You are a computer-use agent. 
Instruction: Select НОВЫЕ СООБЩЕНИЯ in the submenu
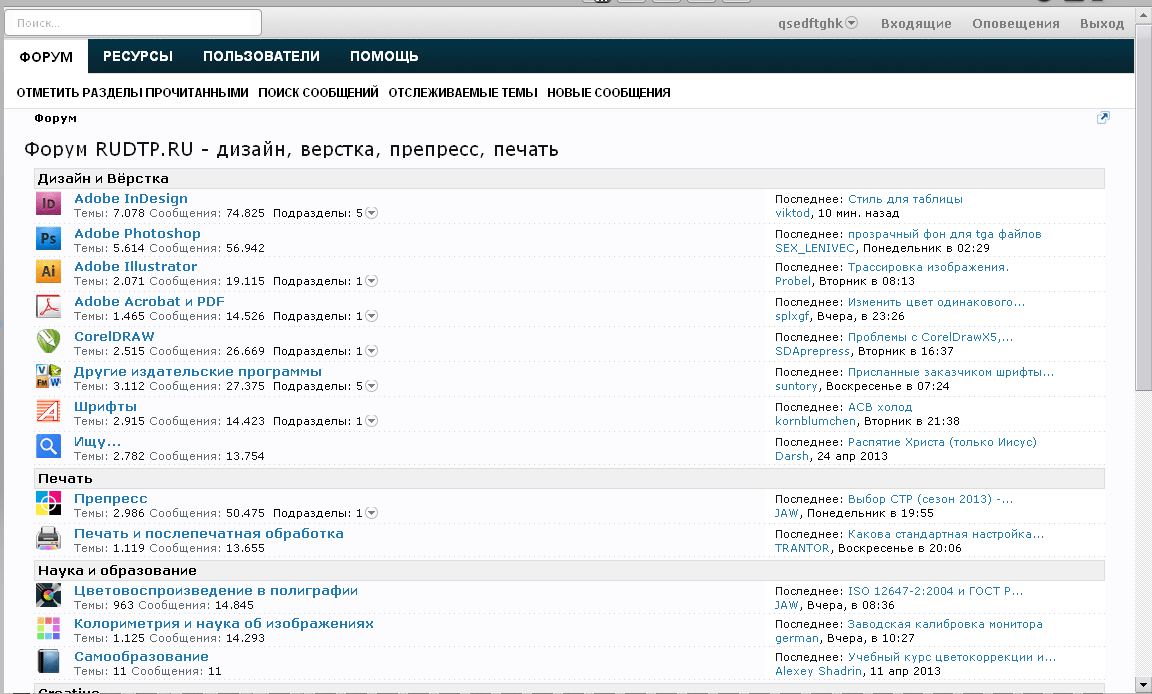coord(608,93)
